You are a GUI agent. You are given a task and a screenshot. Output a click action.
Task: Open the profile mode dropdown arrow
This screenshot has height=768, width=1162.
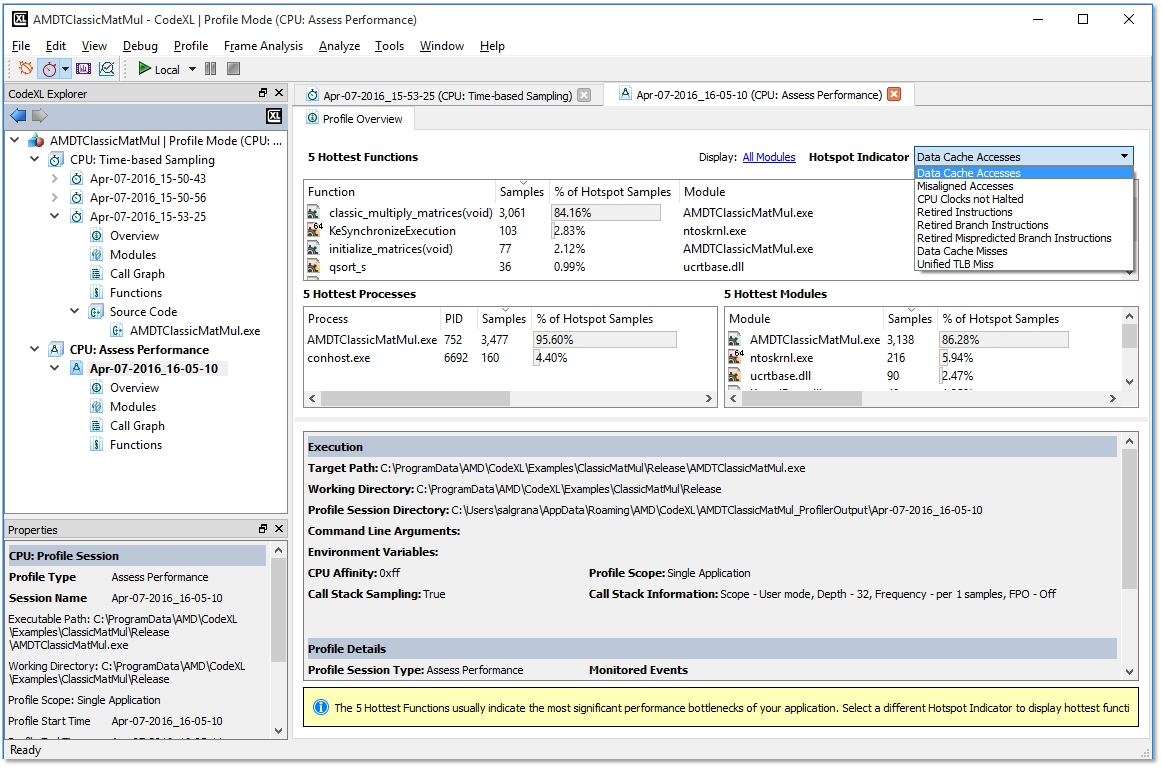pyautogui.click(x=65, y=69)
